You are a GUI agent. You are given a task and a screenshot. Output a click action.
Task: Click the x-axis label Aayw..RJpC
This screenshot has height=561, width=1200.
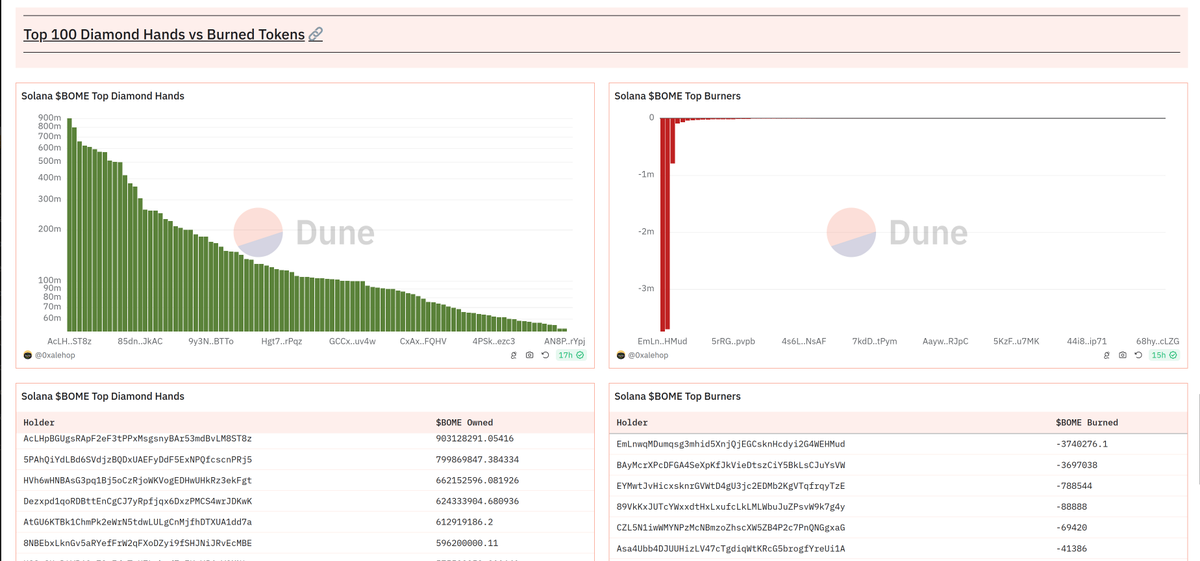945,341
